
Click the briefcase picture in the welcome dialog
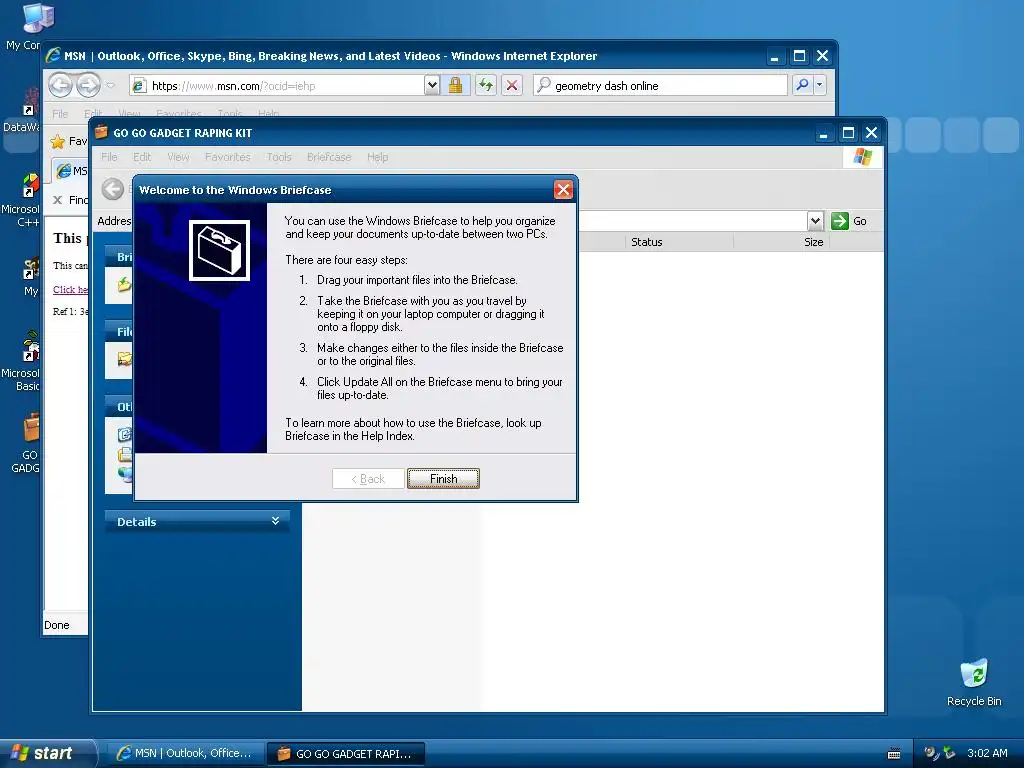point(219,250)
